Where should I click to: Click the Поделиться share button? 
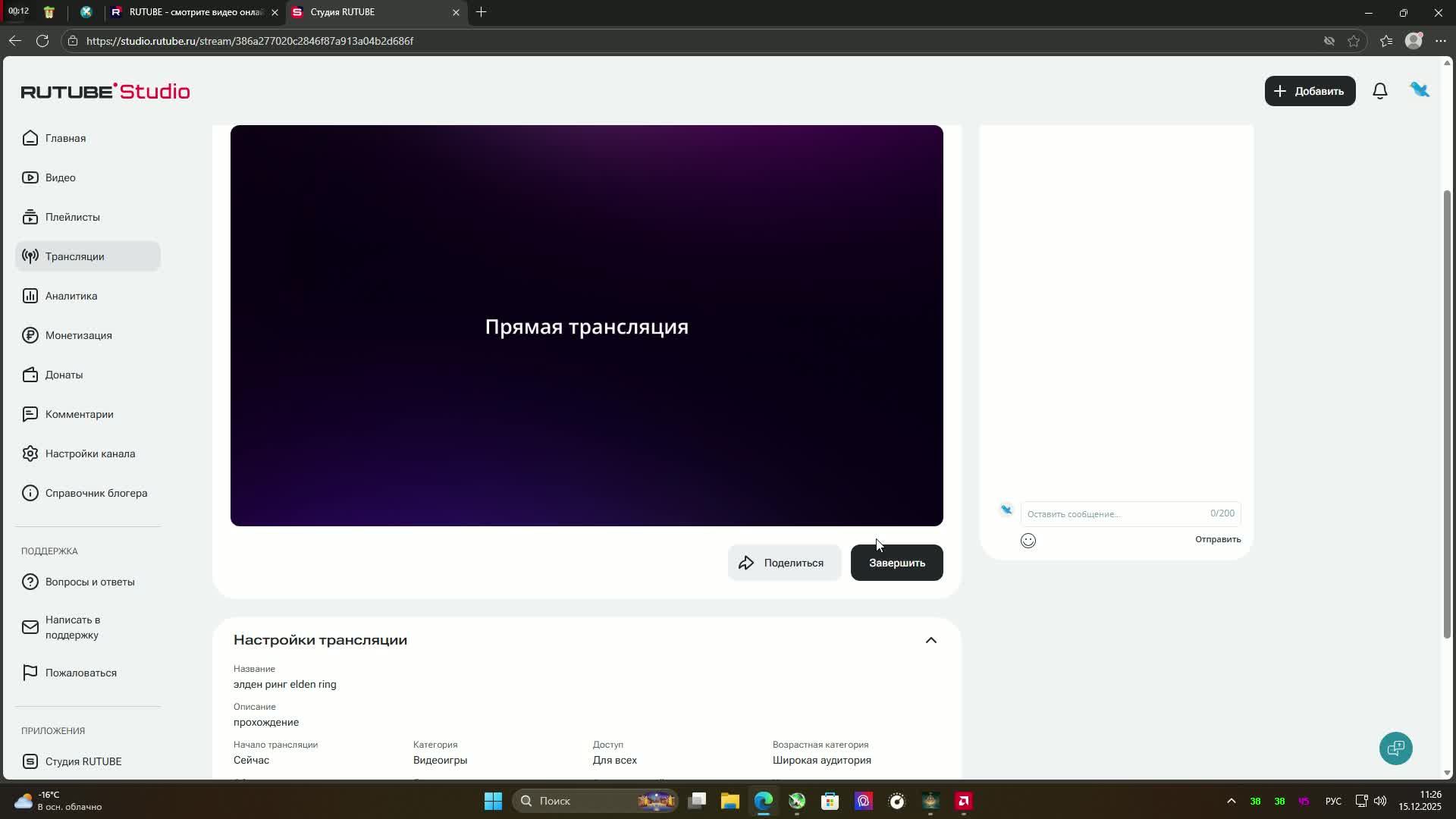pyautogui.click(x=783, y=562)
